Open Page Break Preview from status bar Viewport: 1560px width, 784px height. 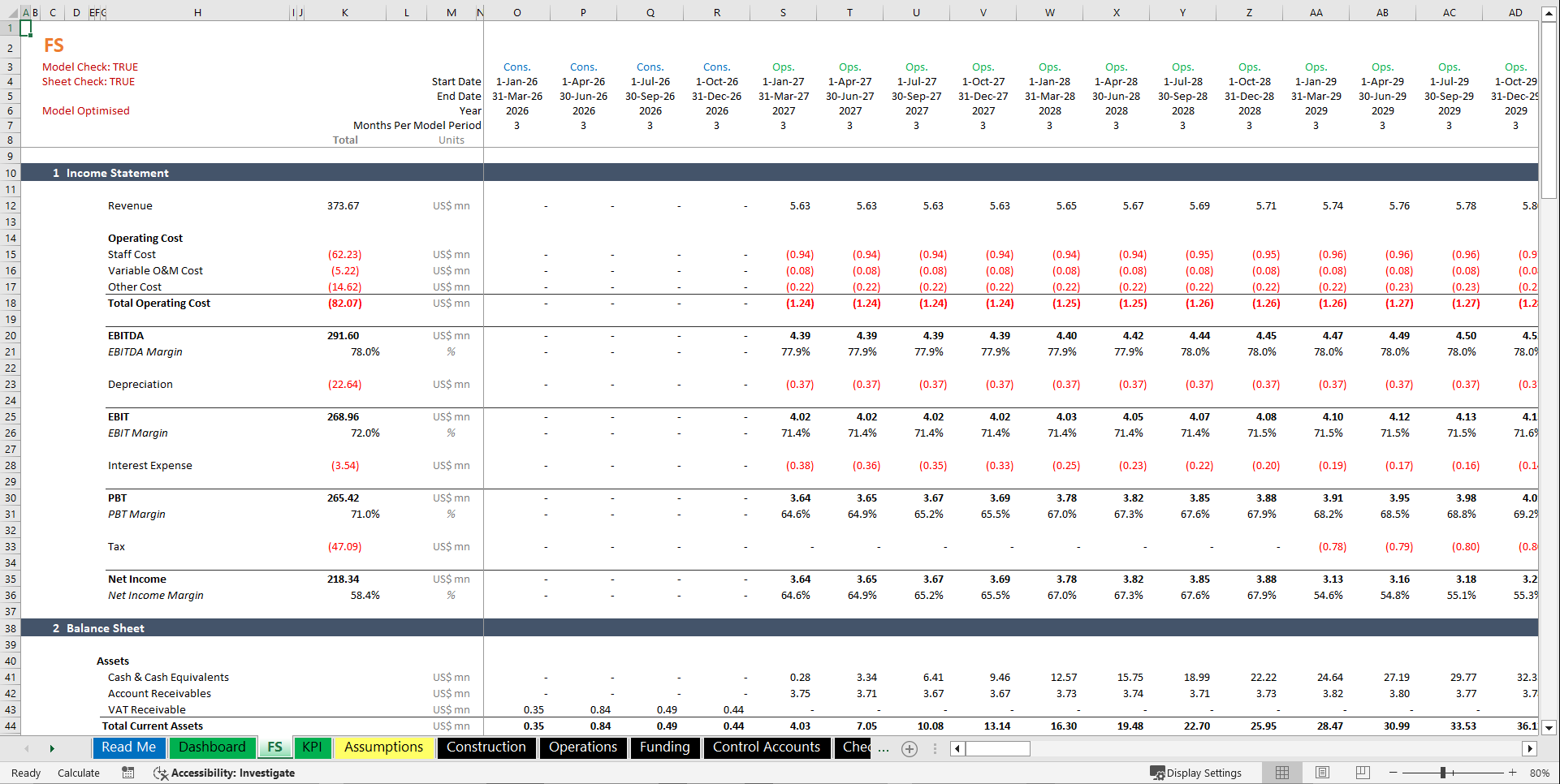[x=1363, y=772]
